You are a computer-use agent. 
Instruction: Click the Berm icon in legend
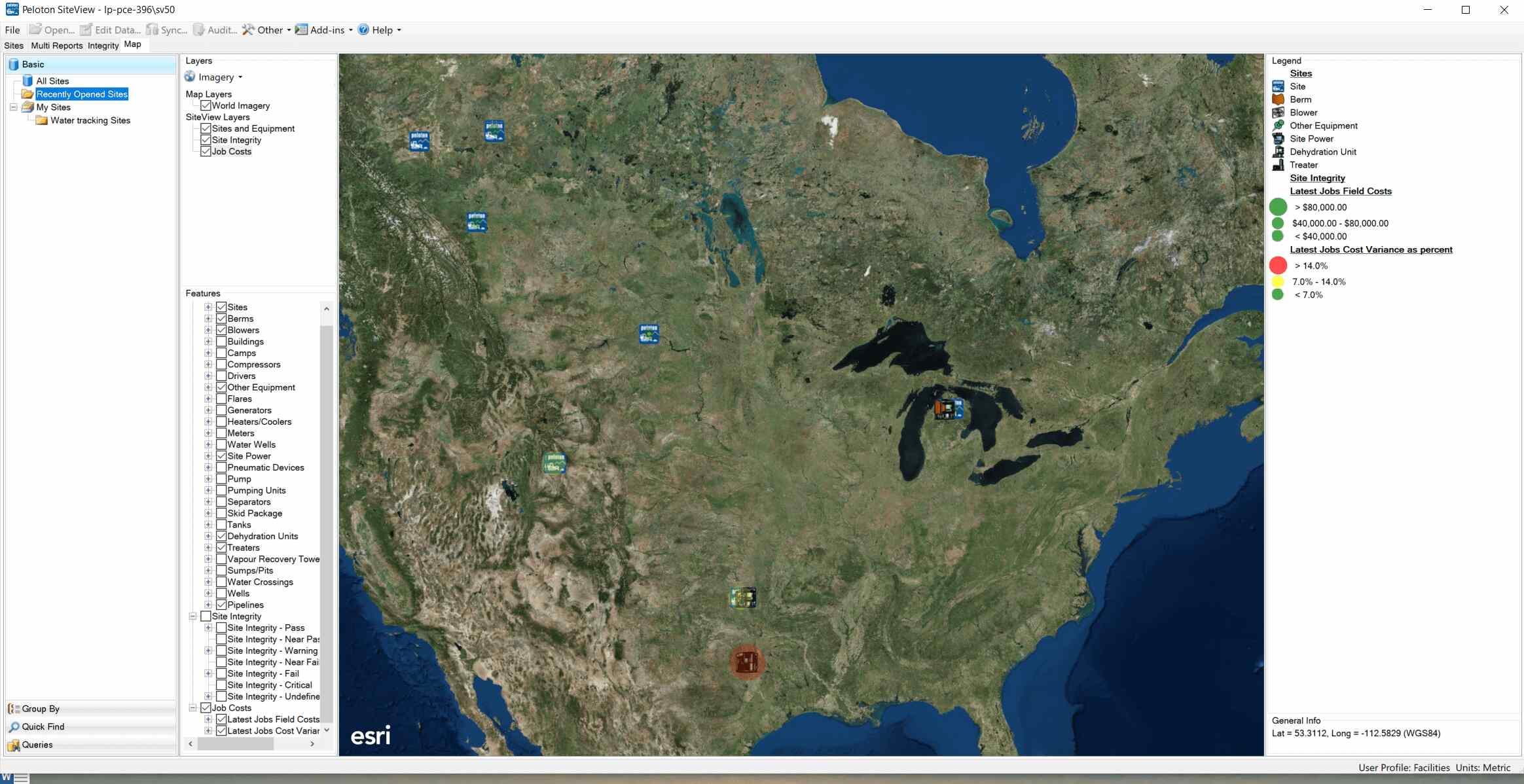(1278, 99)
